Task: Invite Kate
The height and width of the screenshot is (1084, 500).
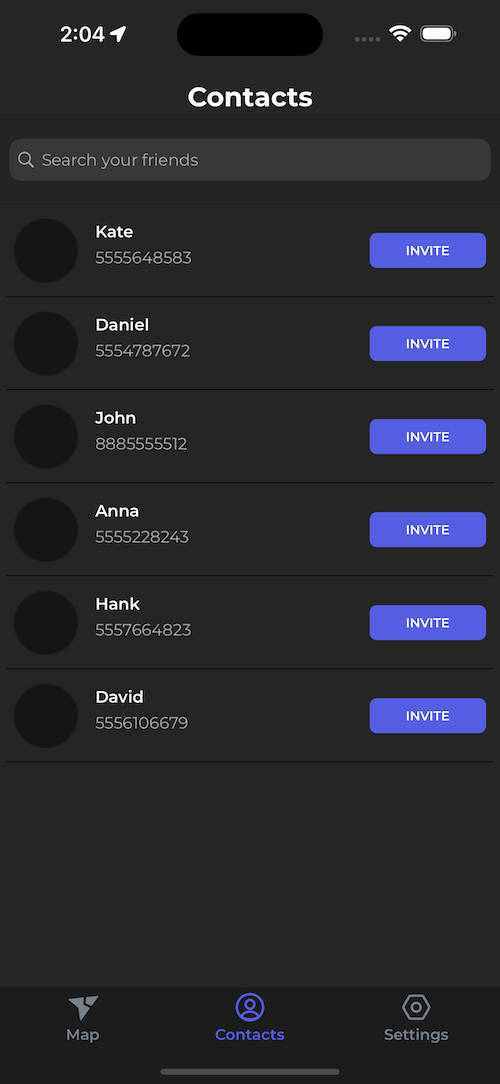Action: [427, 250]
